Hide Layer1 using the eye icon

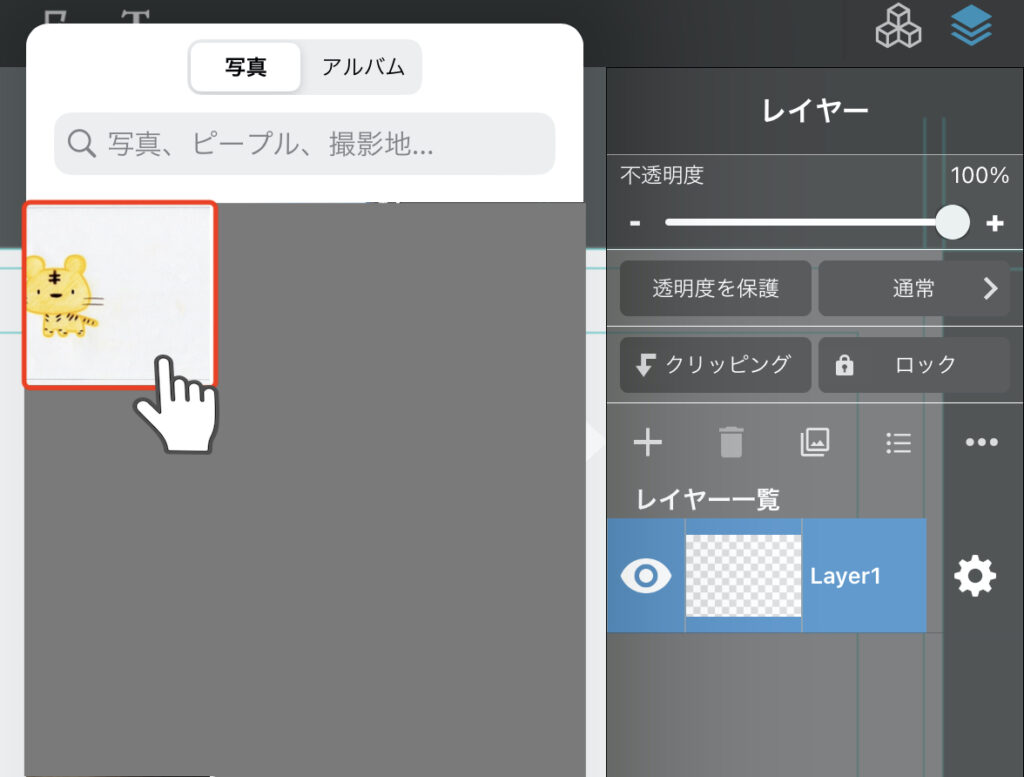[x=646, y=576]
